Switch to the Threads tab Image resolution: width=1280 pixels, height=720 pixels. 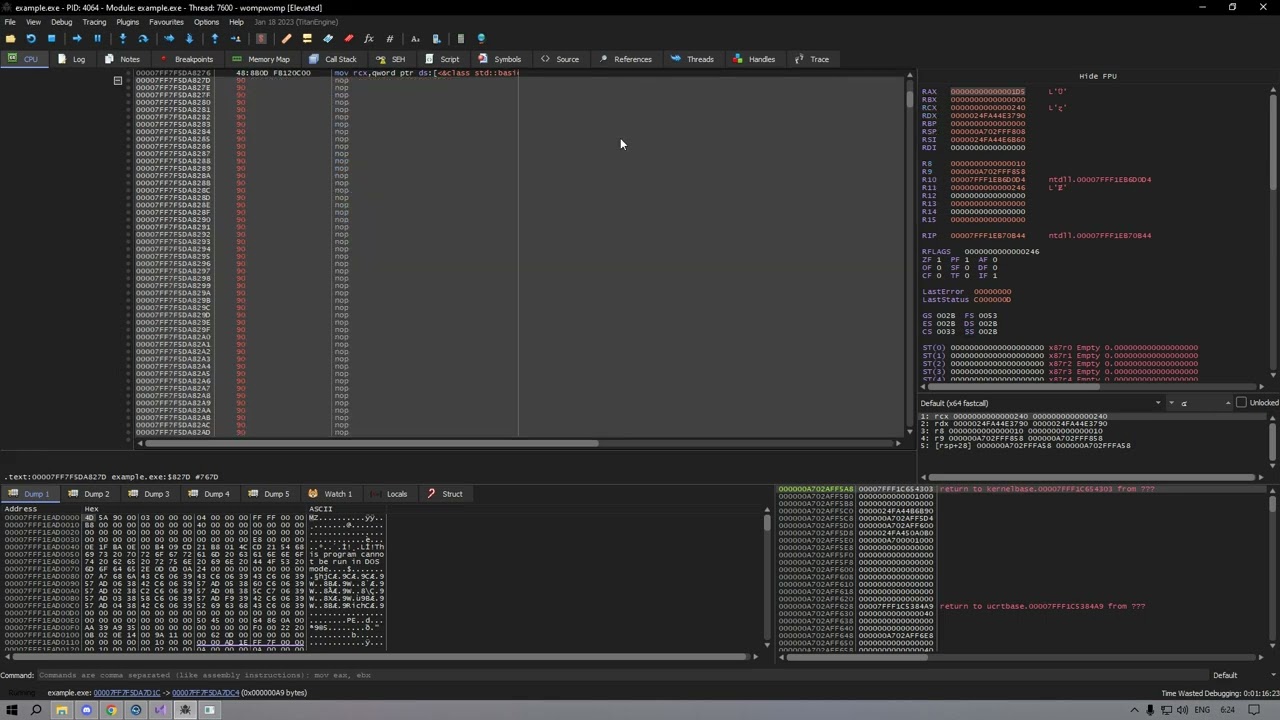[693, 59]
